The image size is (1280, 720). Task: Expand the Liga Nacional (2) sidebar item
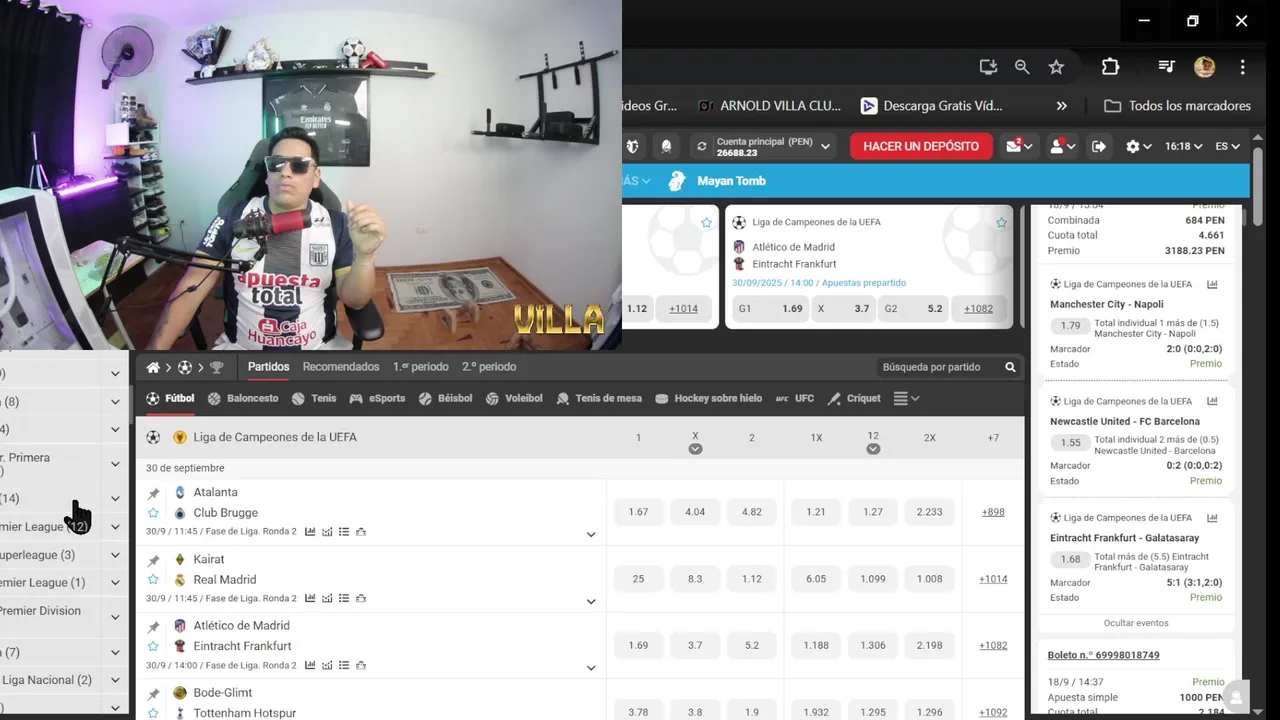pyautogui.click(x=115, y=680)
